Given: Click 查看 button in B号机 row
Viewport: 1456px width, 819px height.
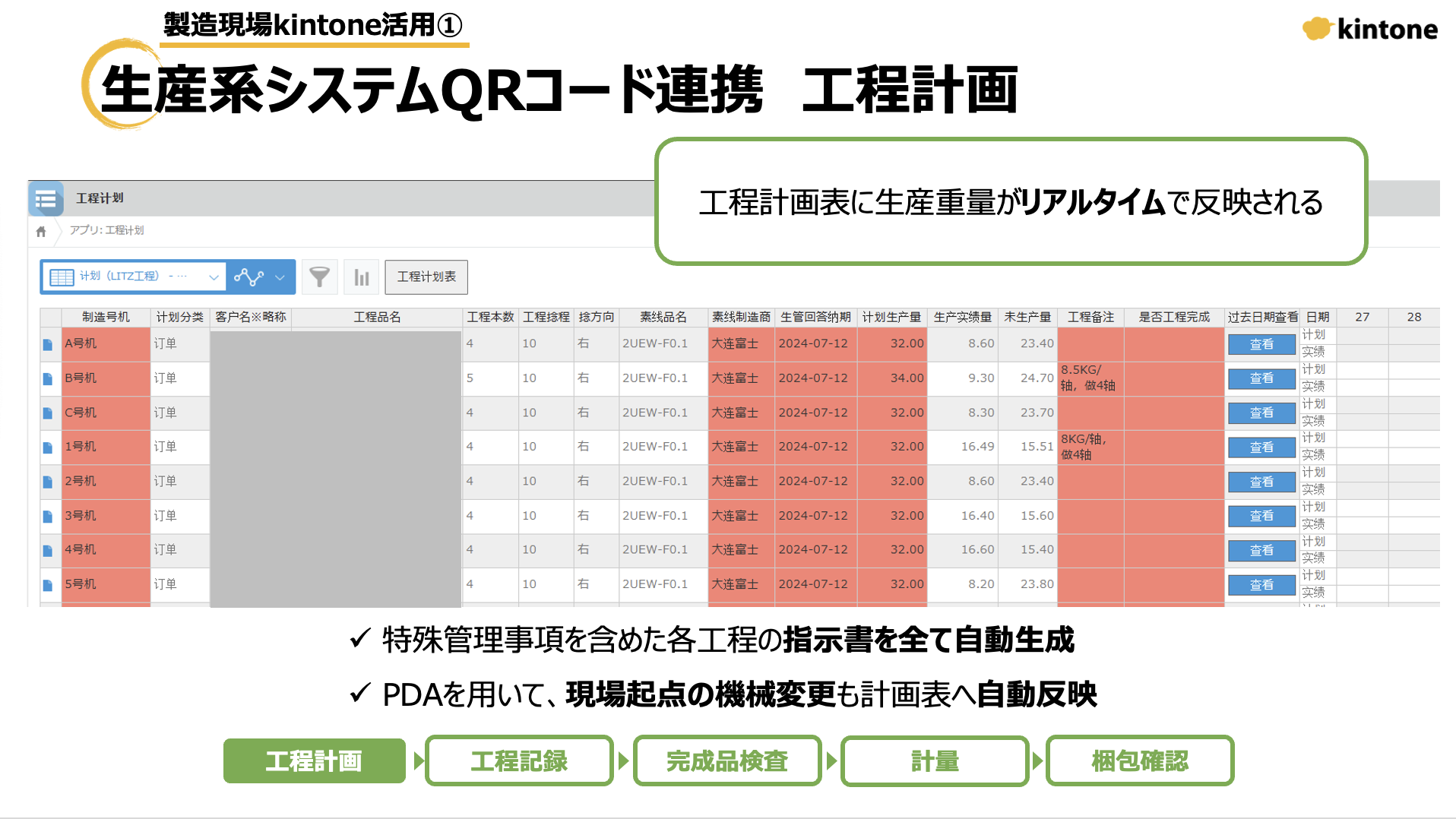Looking at the screenshot, I should click(1261, 378).
